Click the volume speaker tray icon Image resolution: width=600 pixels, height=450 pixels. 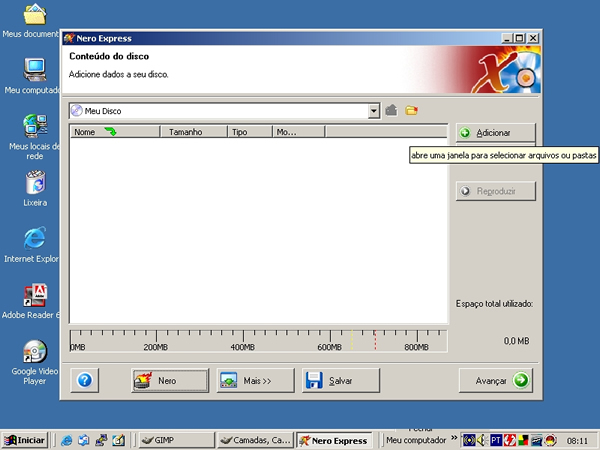(x=482, y=440)
